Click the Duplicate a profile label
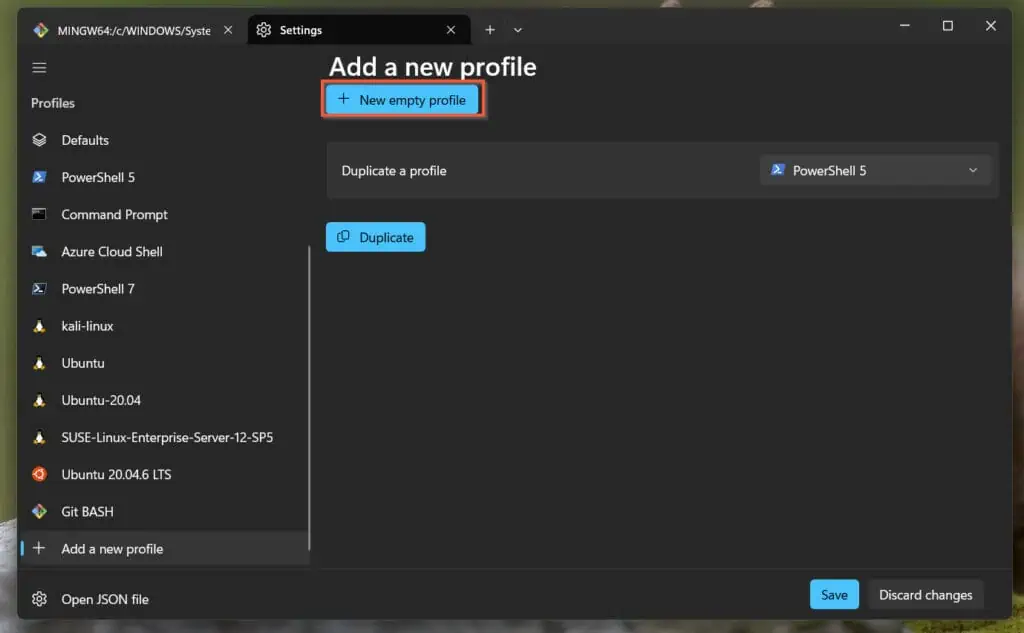Image resolution: width=1024 pixels, height=633 pixels. 394,170
